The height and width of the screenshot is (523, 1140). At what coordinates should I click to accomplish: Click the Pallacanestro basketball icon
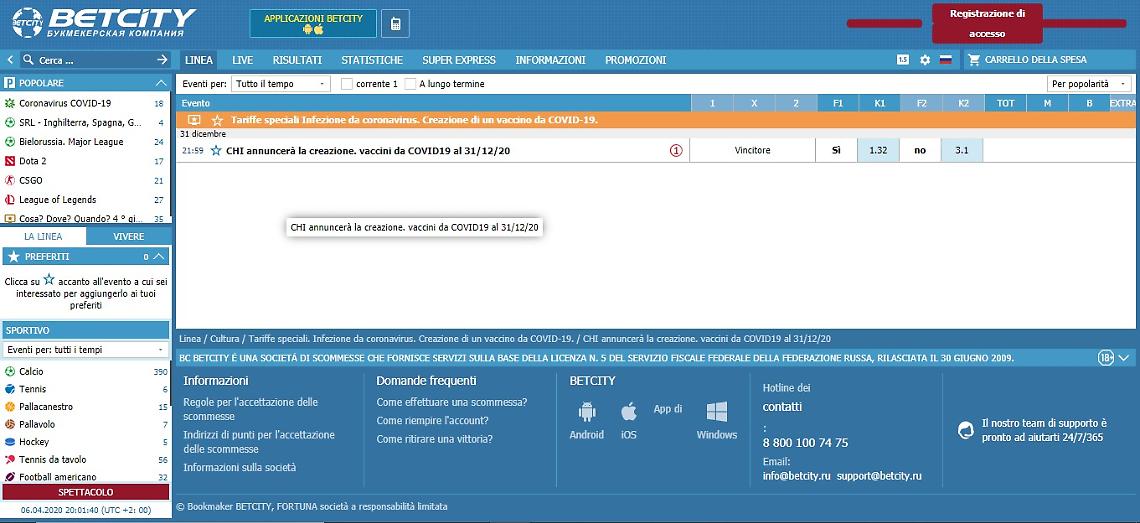(x=9, y=407)
